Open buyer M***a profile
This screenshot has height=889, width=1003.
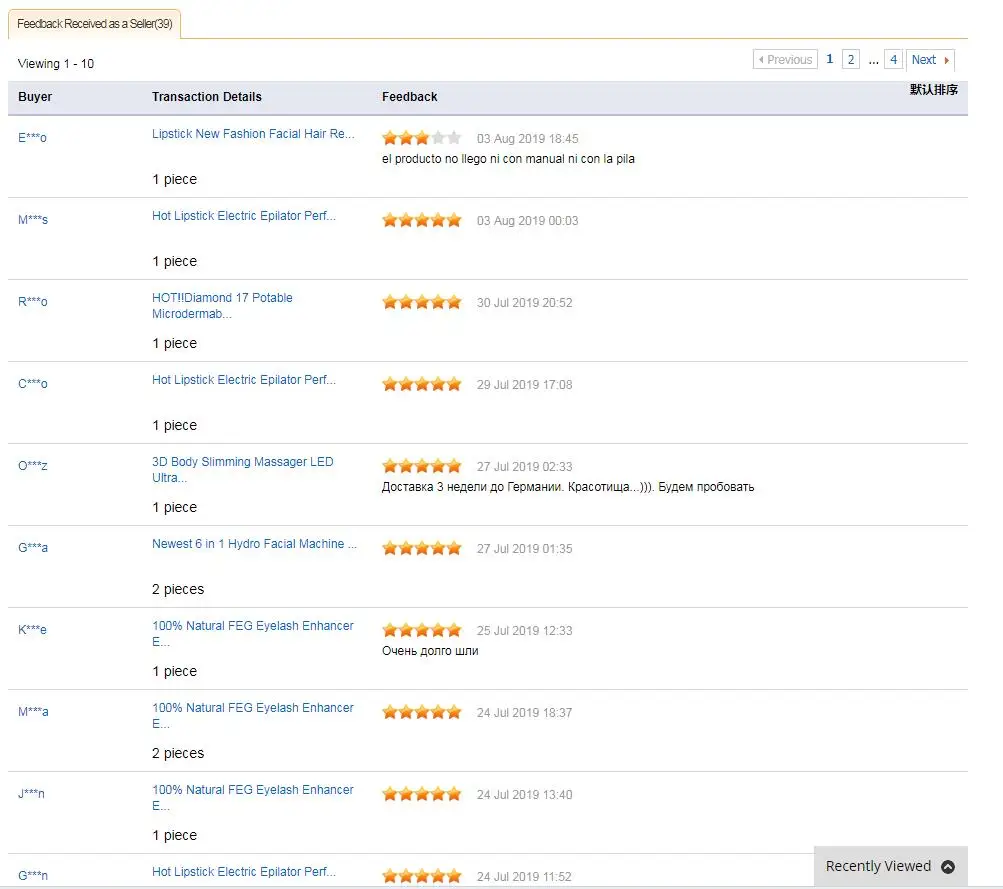pyautogui.click(x=33, y=711)
